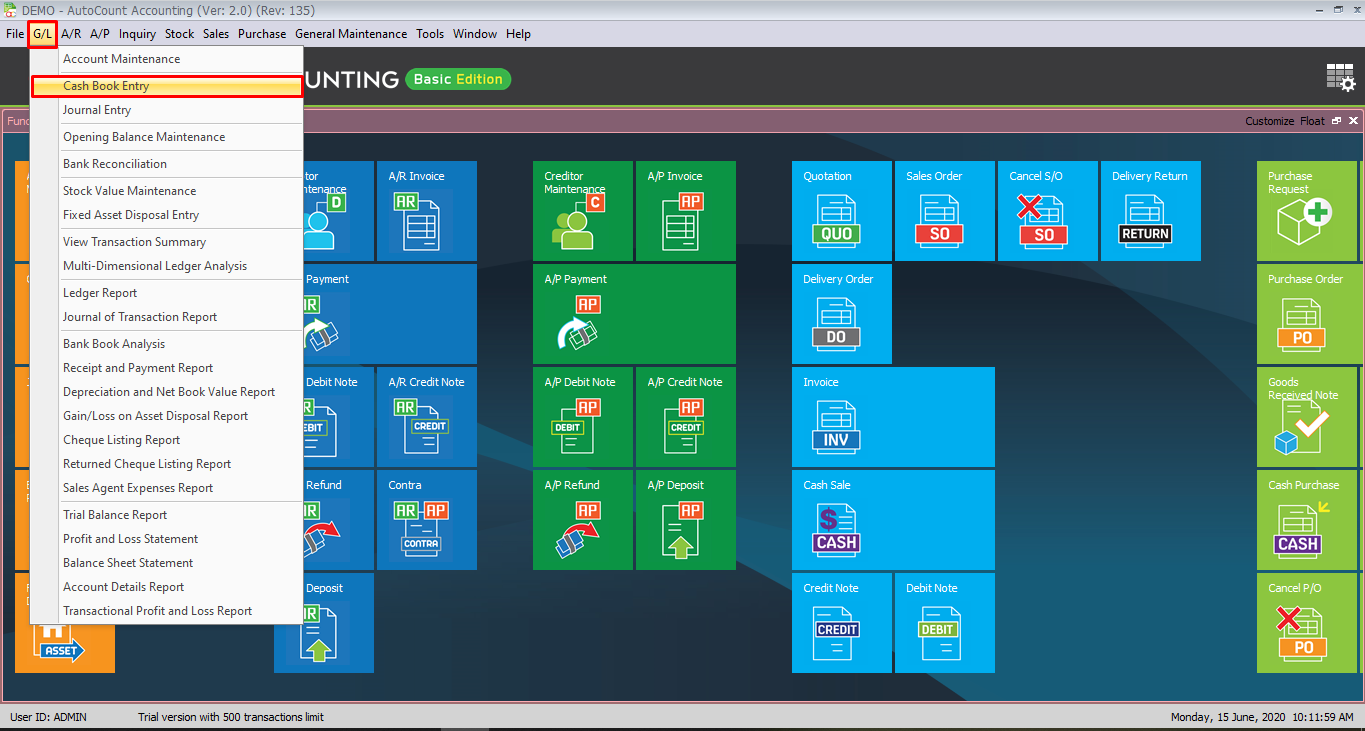Open the Tools menu
Viewport: 1365px width, 731px height.
[430, 34]
